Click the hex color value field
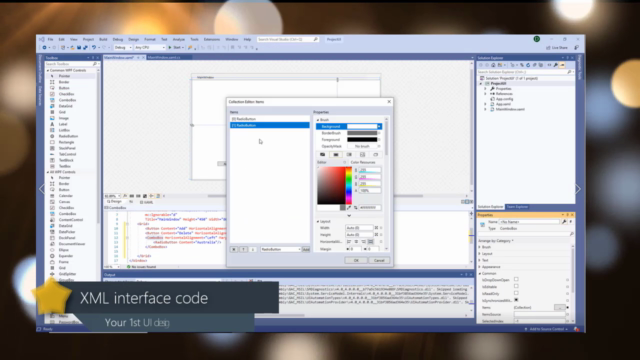Image resolution: width=640 pixels, height=360 pixels. (370, 208)
